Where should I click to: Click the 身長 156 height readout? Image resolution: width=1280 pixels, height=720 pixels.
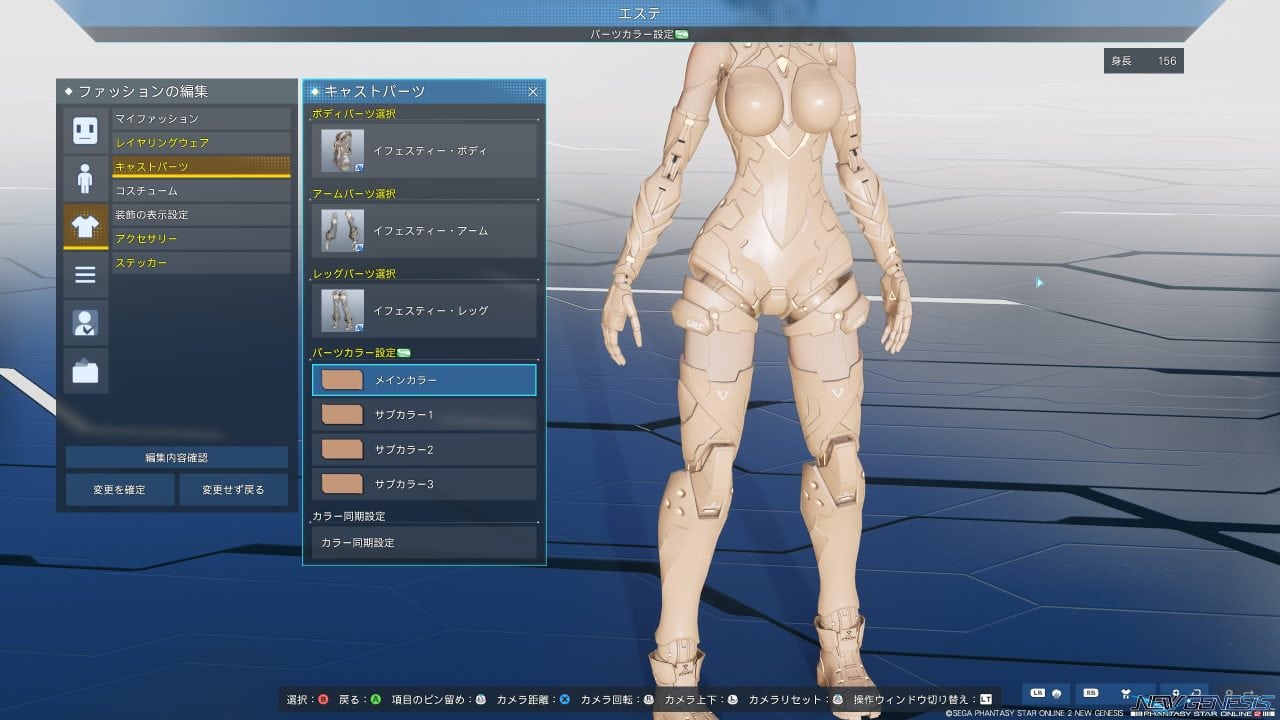1144,61
